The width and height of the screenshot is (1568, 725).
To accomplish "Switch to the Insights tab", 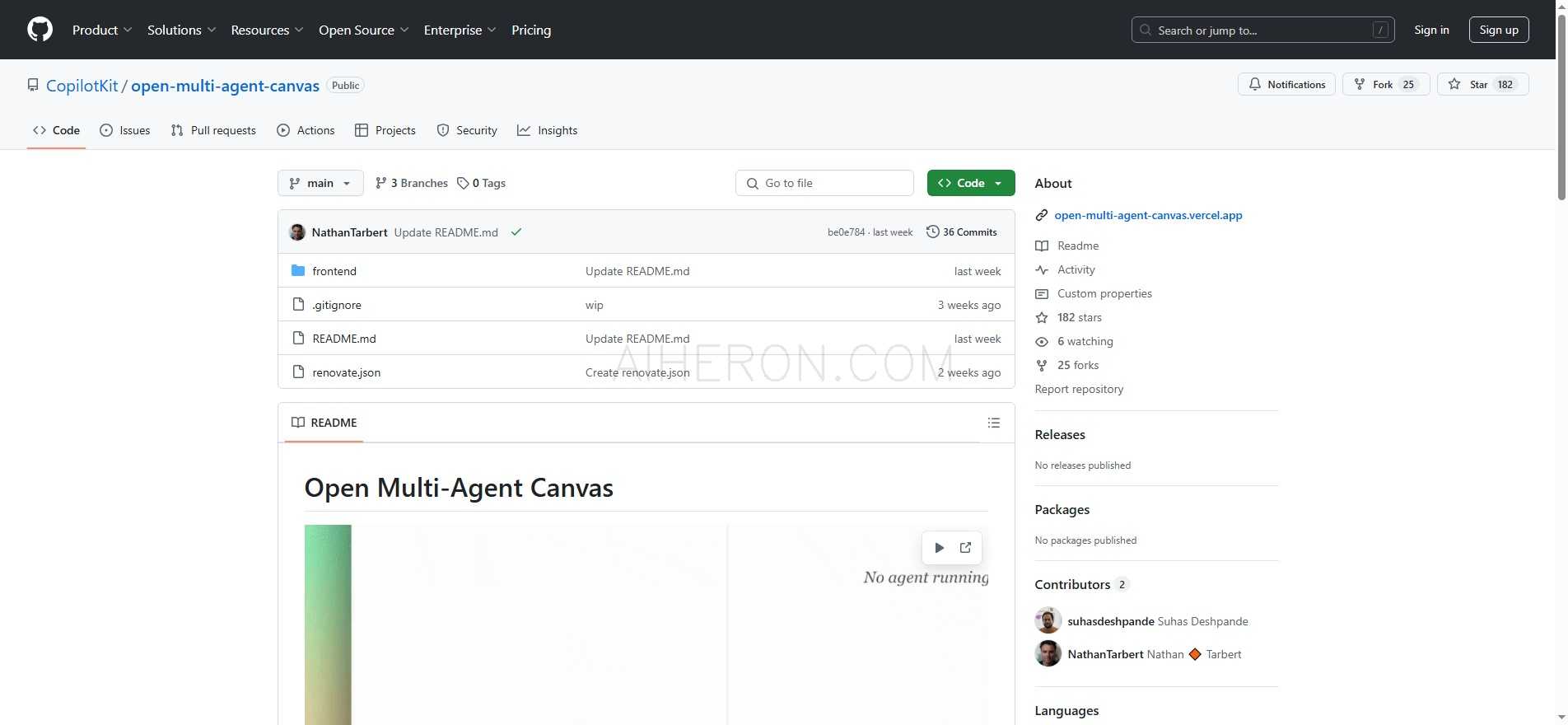I will 548,130.
